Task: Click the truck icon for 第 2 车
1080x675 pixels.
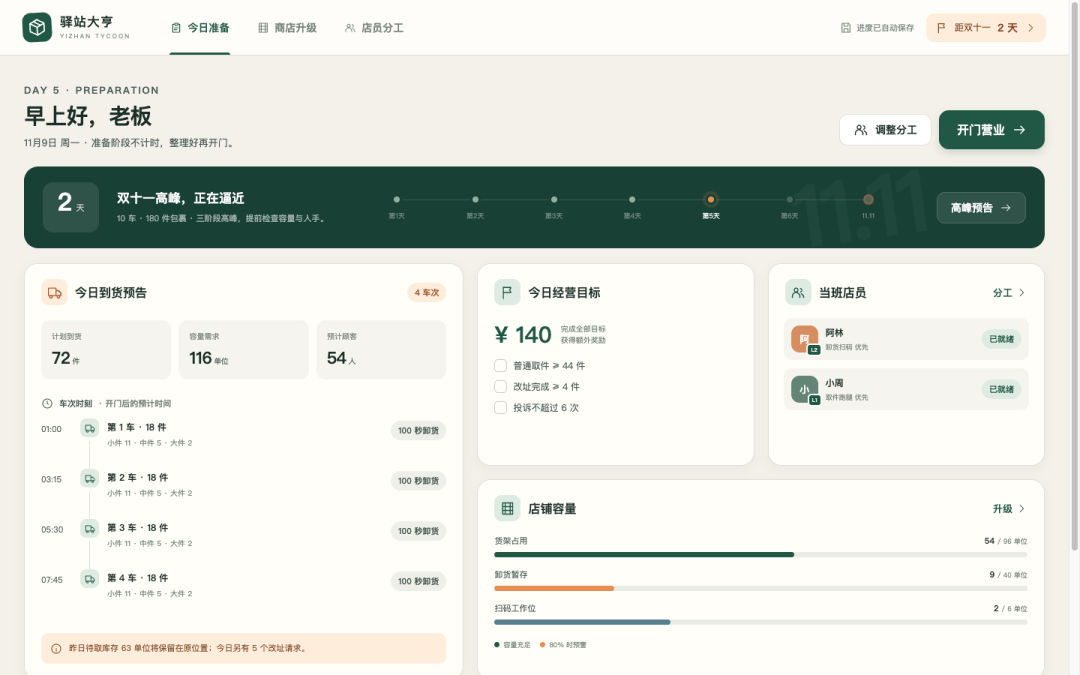Action: (90, 479)
